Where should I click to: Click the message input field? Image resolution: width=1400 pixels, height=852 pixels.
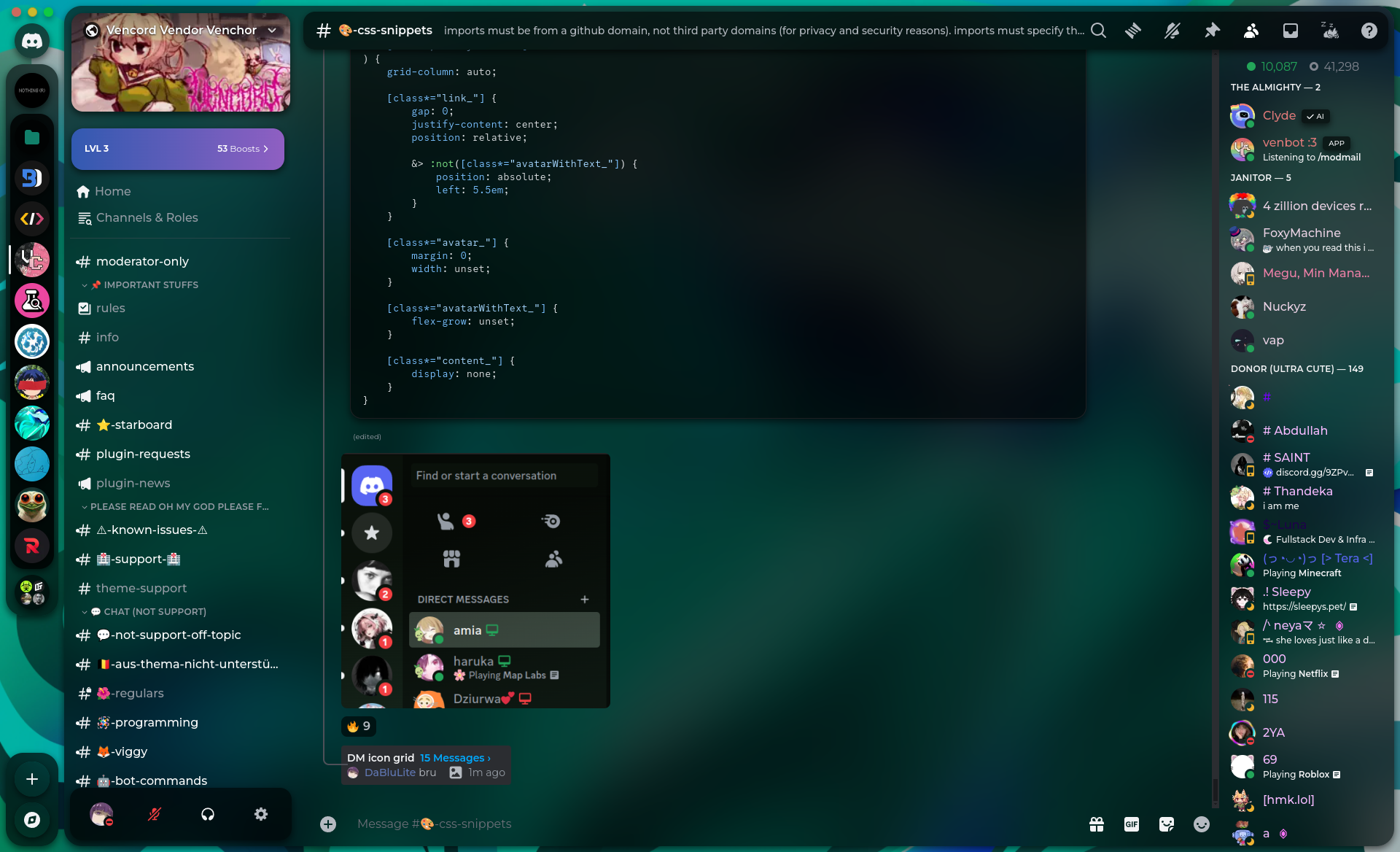[x=715, y=824]
